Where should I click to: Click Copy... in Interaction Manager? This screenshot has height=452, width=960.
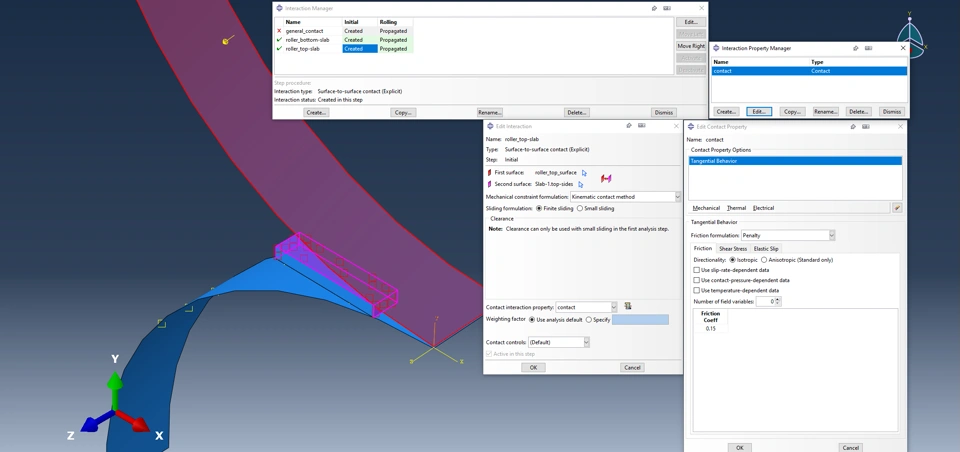[x=403, y=113]
